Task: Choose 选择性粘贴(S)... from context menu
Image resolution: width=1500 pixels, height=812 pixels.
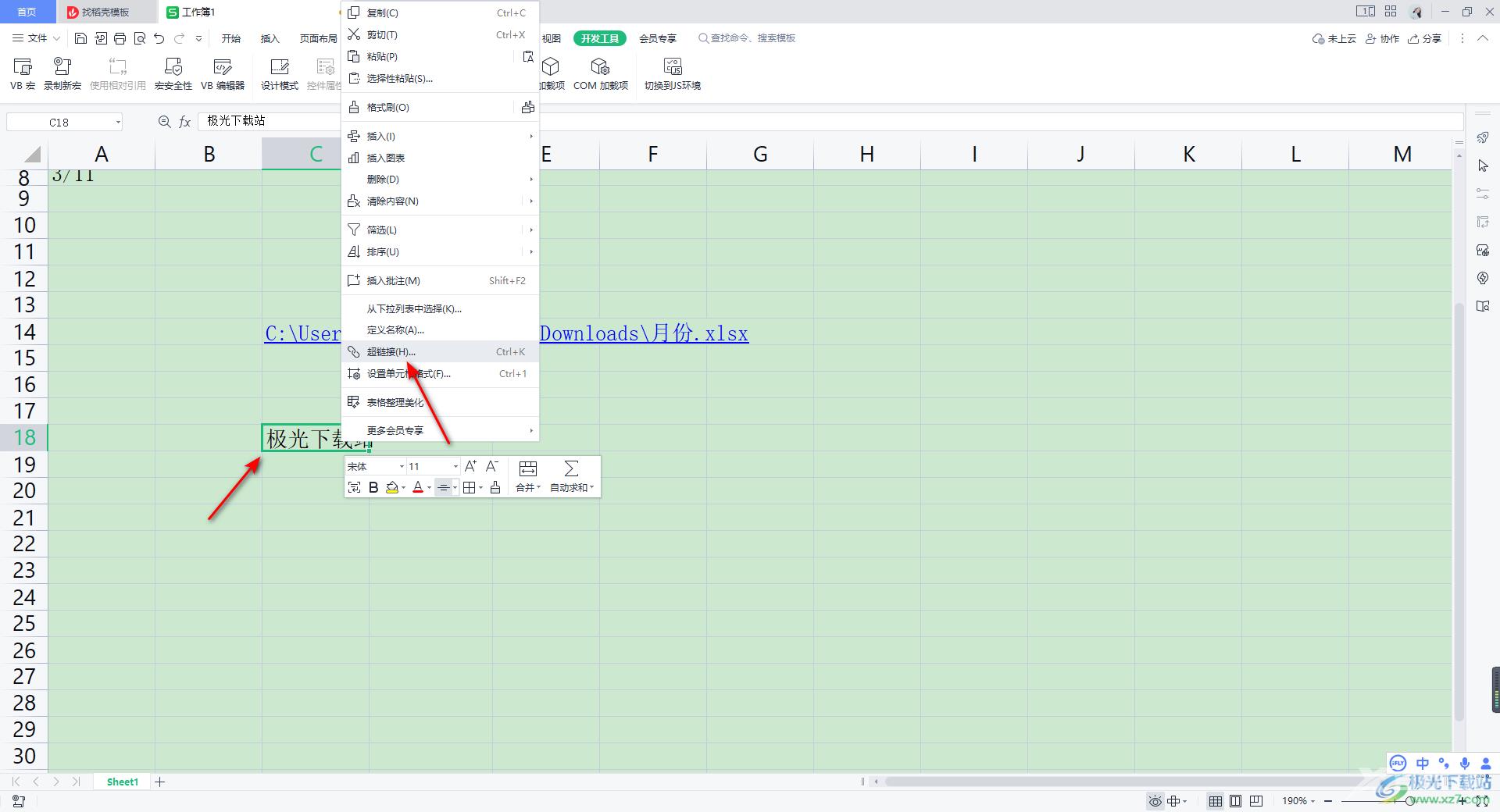Action: pos(441,78)
